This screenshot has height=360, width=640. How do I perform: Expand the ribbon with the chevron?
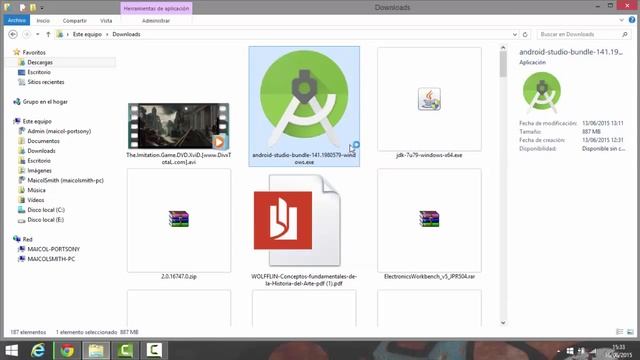pyautogui.click(x=622, y=20)
